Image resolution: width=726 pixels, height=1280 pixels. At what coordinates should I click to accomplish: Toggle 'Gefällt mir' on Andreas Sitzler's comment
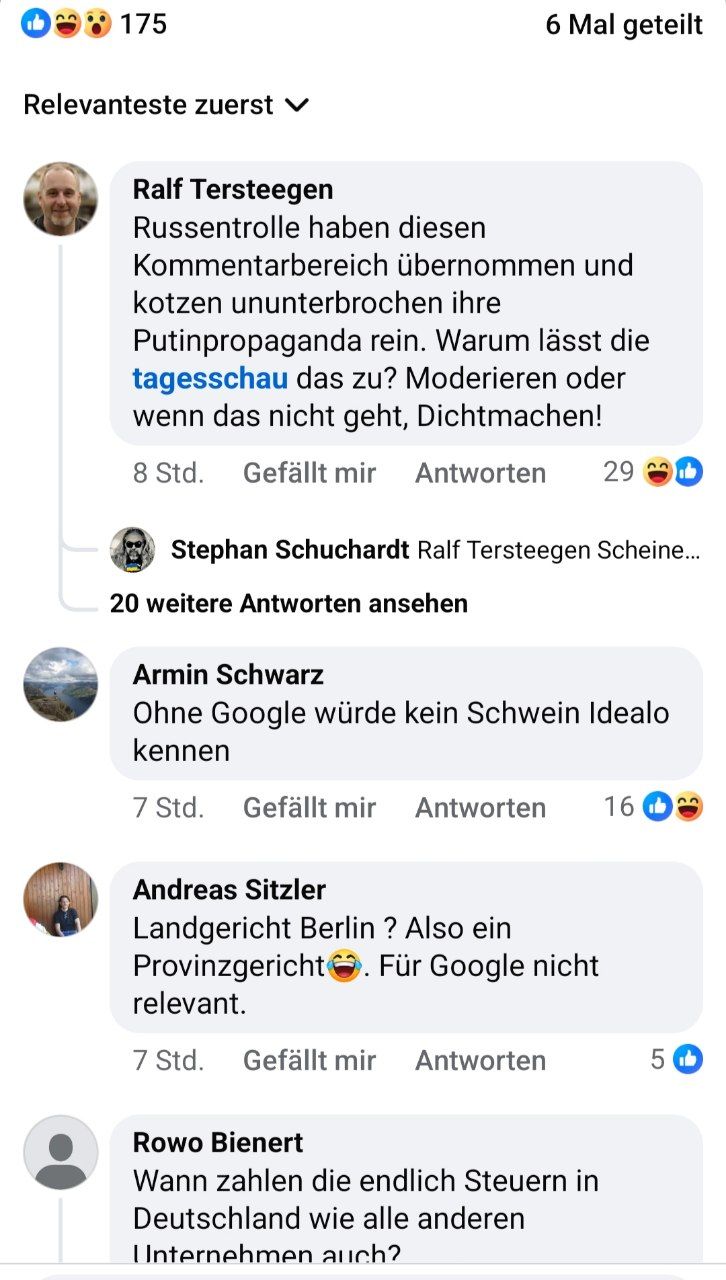click(309, 1060)
